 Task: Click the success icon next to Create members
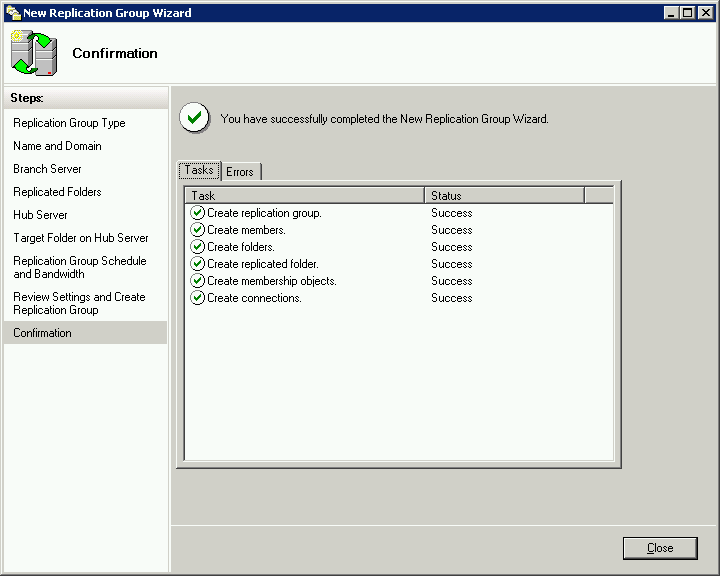(x=197, y=230)
